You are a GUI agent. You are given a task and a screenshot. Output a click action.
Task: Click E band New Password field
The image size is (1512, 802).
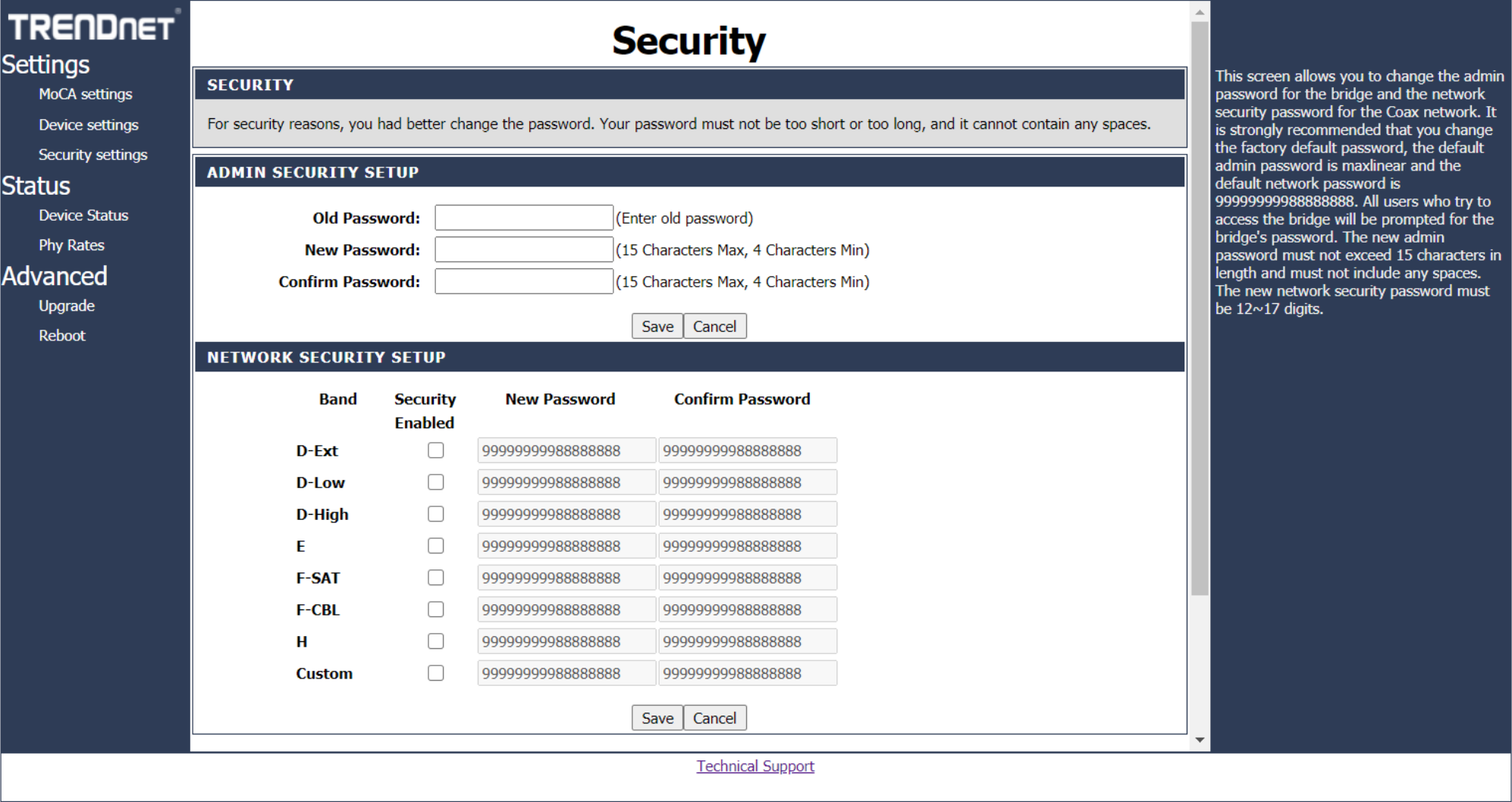(x=566, y=546)
